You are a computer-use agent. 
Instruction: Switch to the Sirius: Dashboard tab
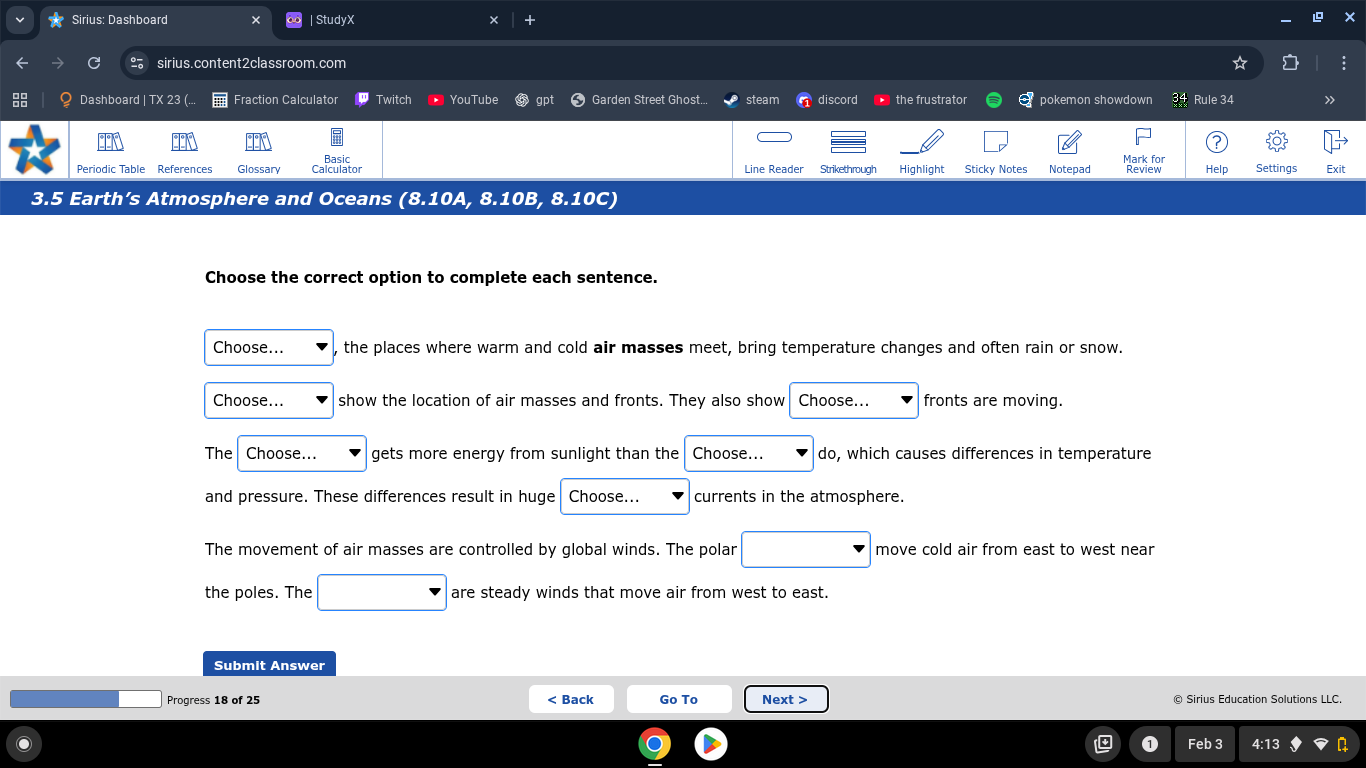point(155,20)
